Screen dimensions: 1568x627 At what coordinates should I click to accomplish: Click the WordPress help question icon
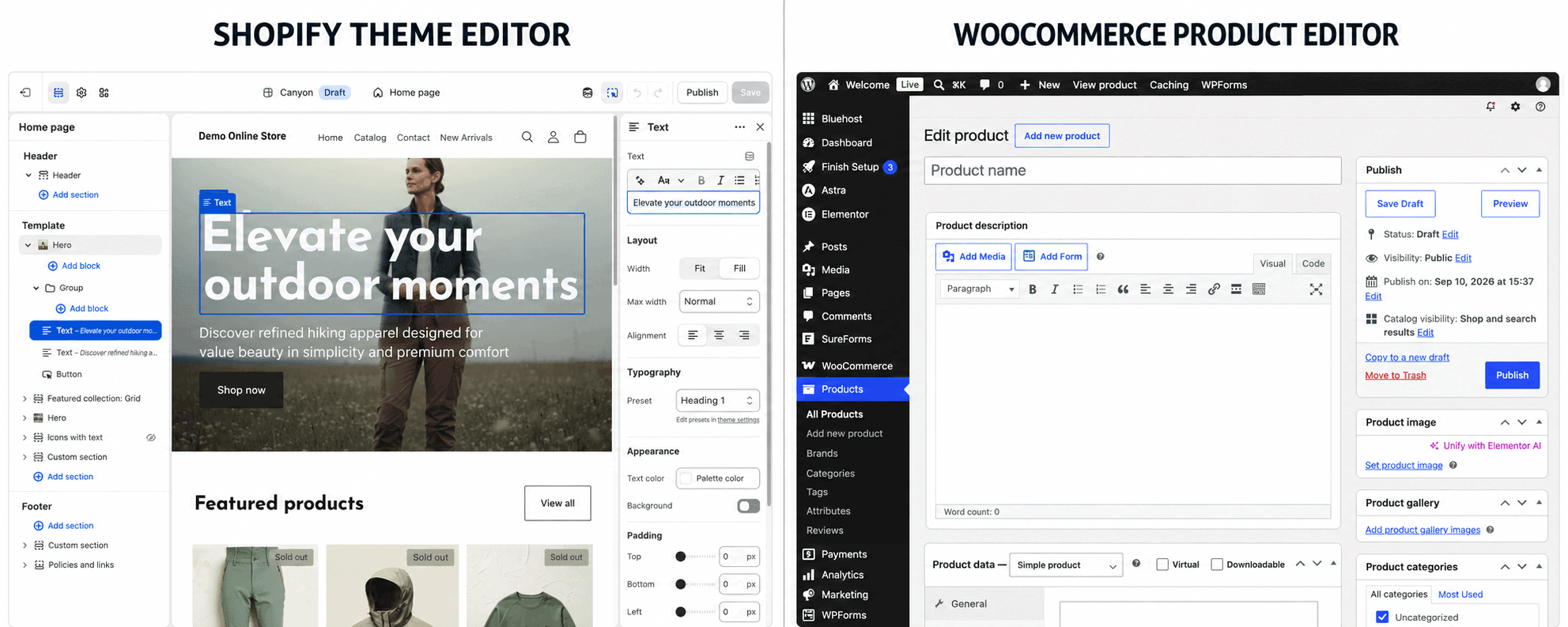point(1540,107)
